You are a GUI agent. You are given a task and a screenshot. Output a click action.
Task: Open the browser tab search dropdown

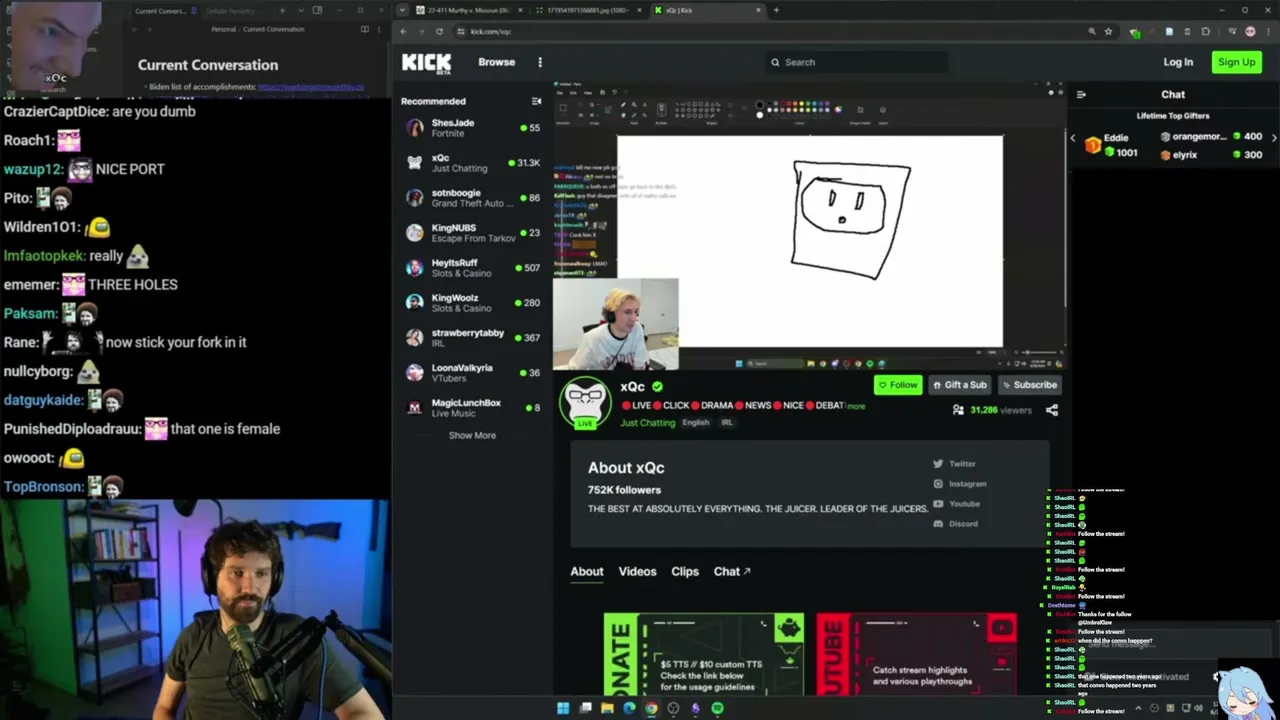(x=401, y=10)
